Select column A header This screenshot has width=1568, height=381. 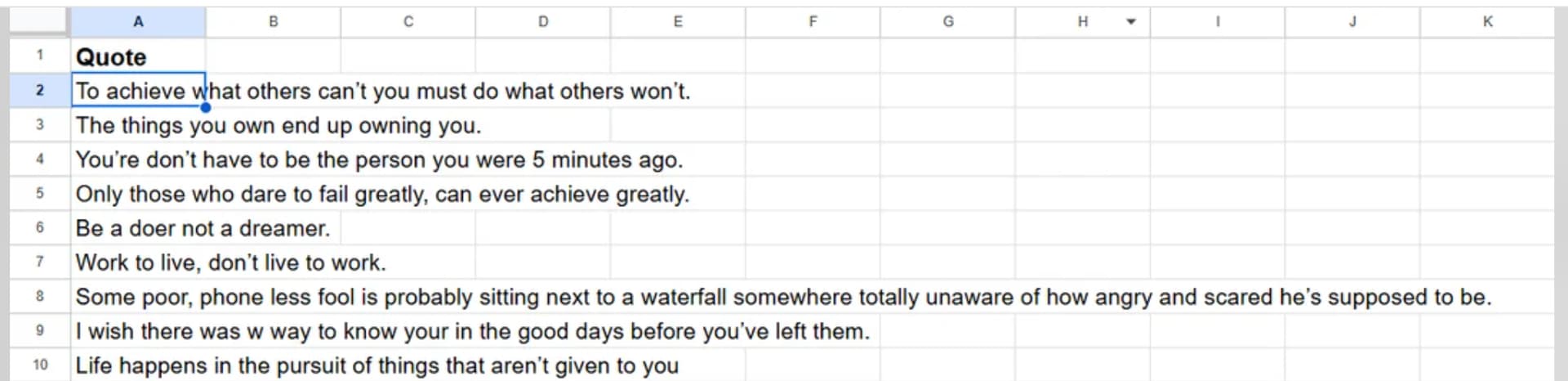[138, 22]
